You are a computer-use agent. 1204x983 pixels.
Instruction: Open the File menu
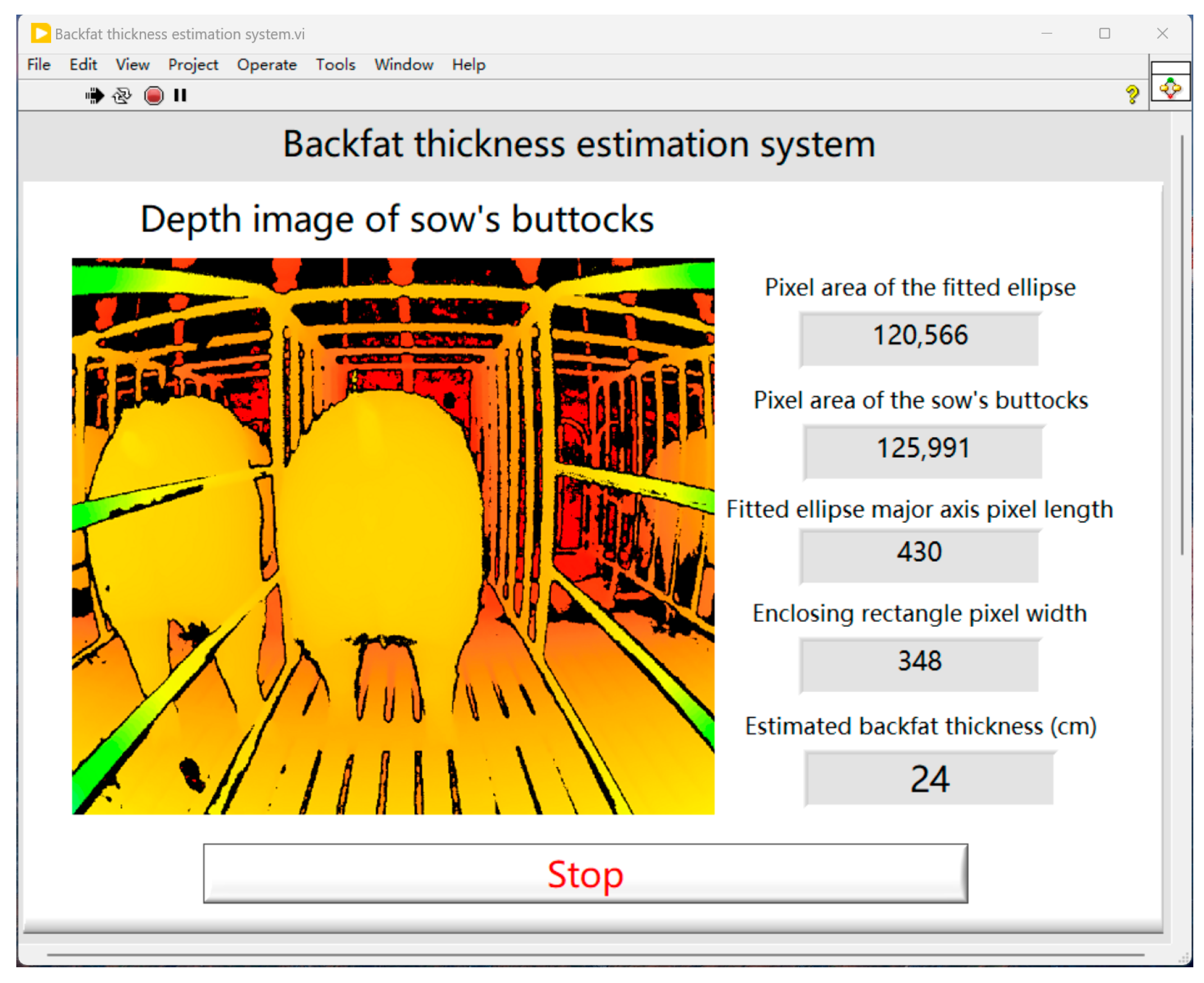point(39,65)
